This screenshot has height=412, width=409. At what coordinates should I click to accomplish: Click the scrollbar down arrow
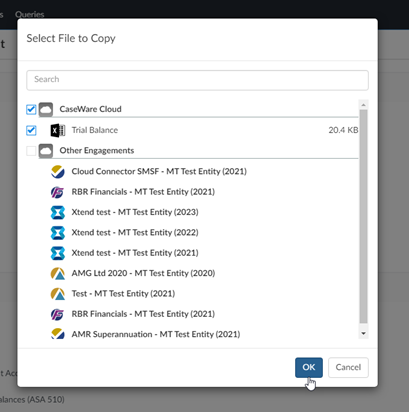363,333
